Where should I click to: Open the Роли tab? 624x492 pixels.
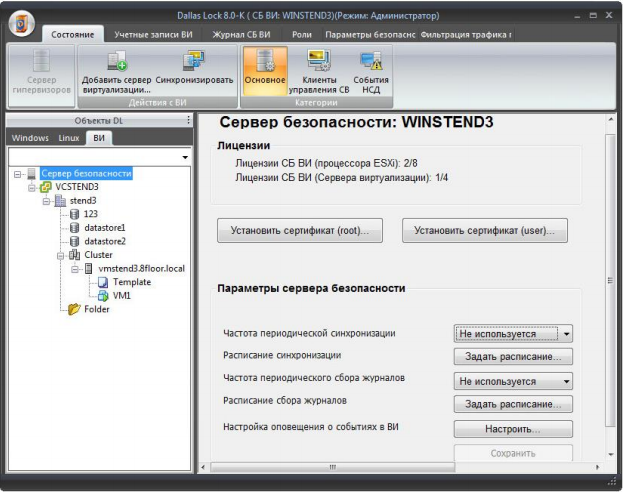coord(302,35)
